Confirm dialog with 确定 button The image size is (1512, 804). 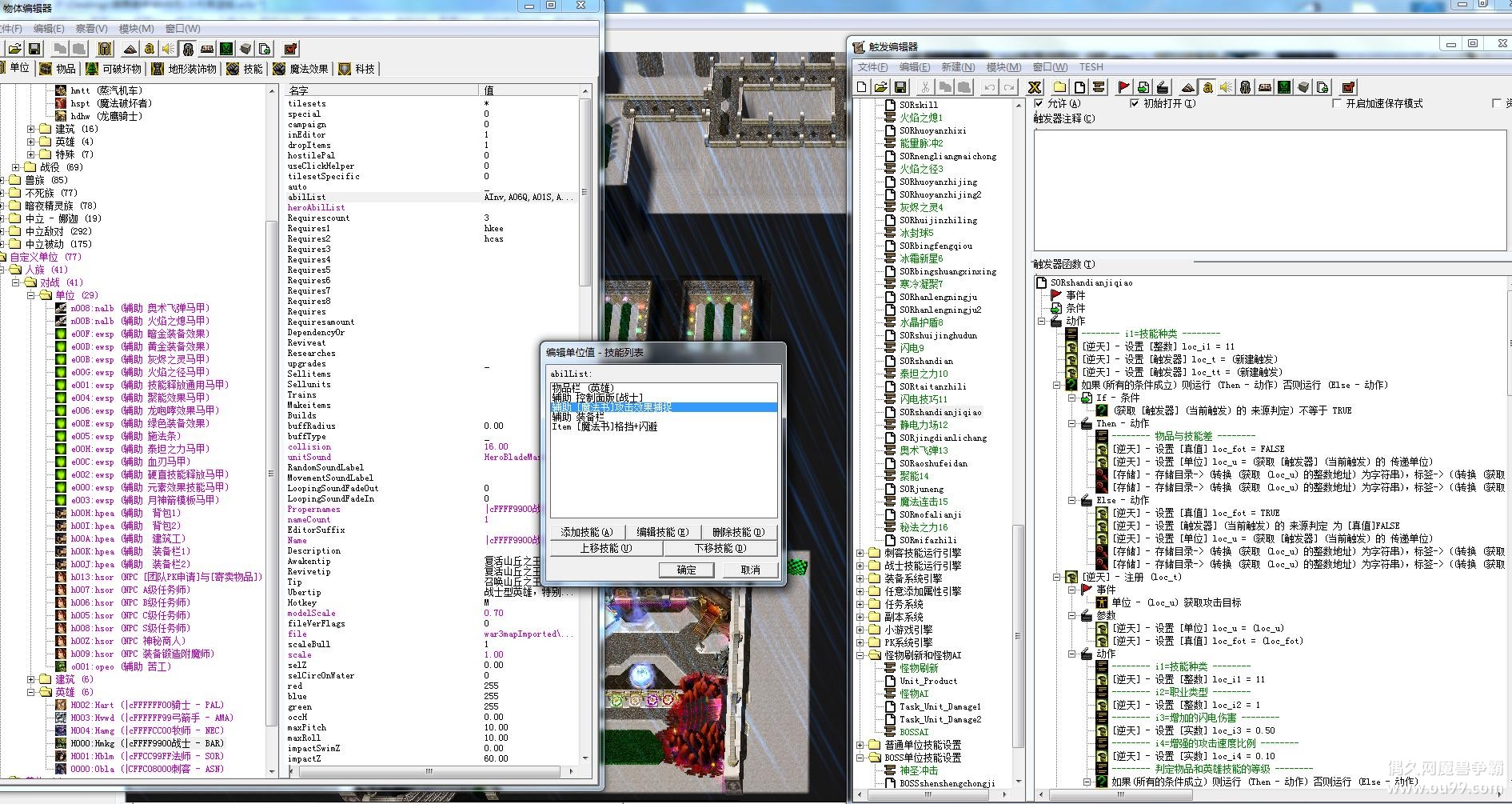pos(686,570)
